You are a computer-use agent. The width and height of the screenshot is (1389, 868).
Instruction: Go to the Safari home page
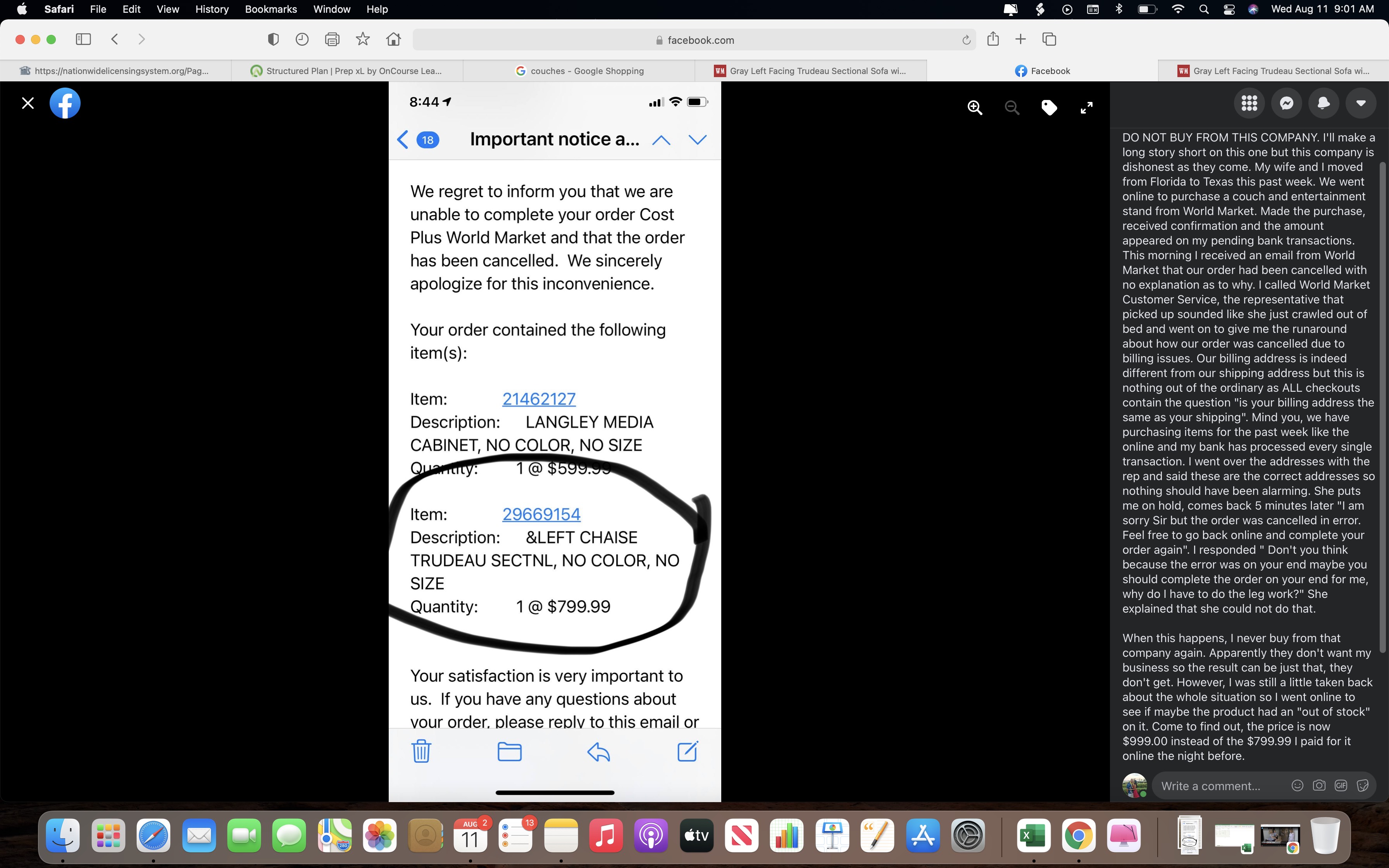coord(394,39)
